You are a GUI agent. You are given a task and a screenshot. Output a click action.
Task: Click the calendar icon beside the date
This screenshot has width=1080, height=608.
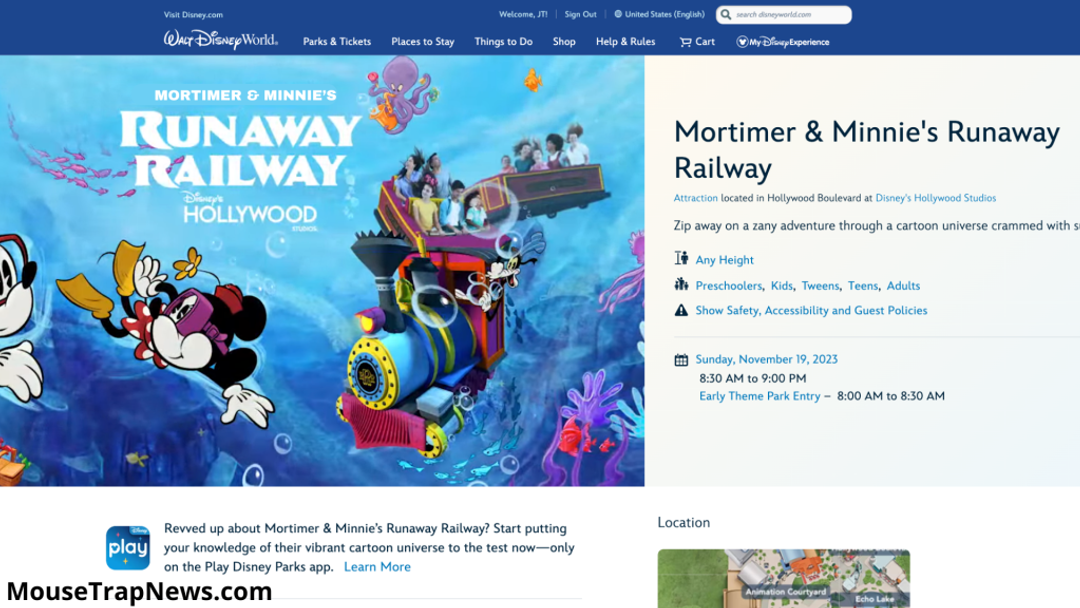pos(681,359)
